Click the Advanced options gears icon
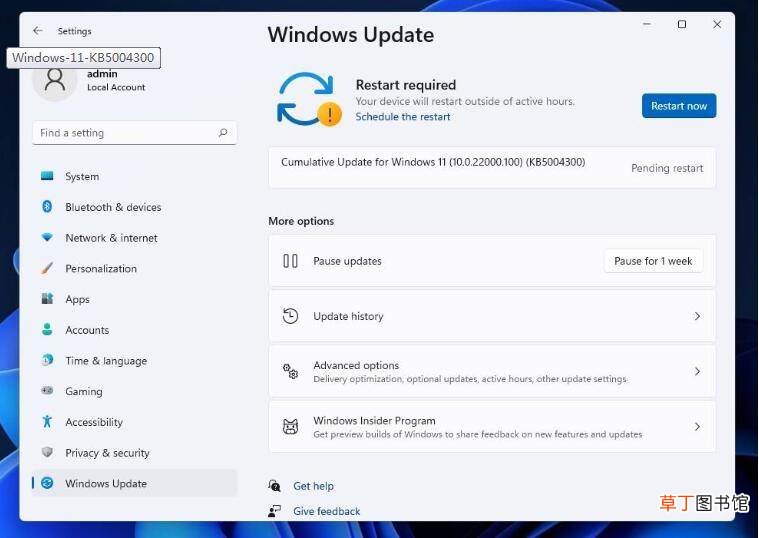The height and width of the screenshot is (538, 759). tap(290, 371)
